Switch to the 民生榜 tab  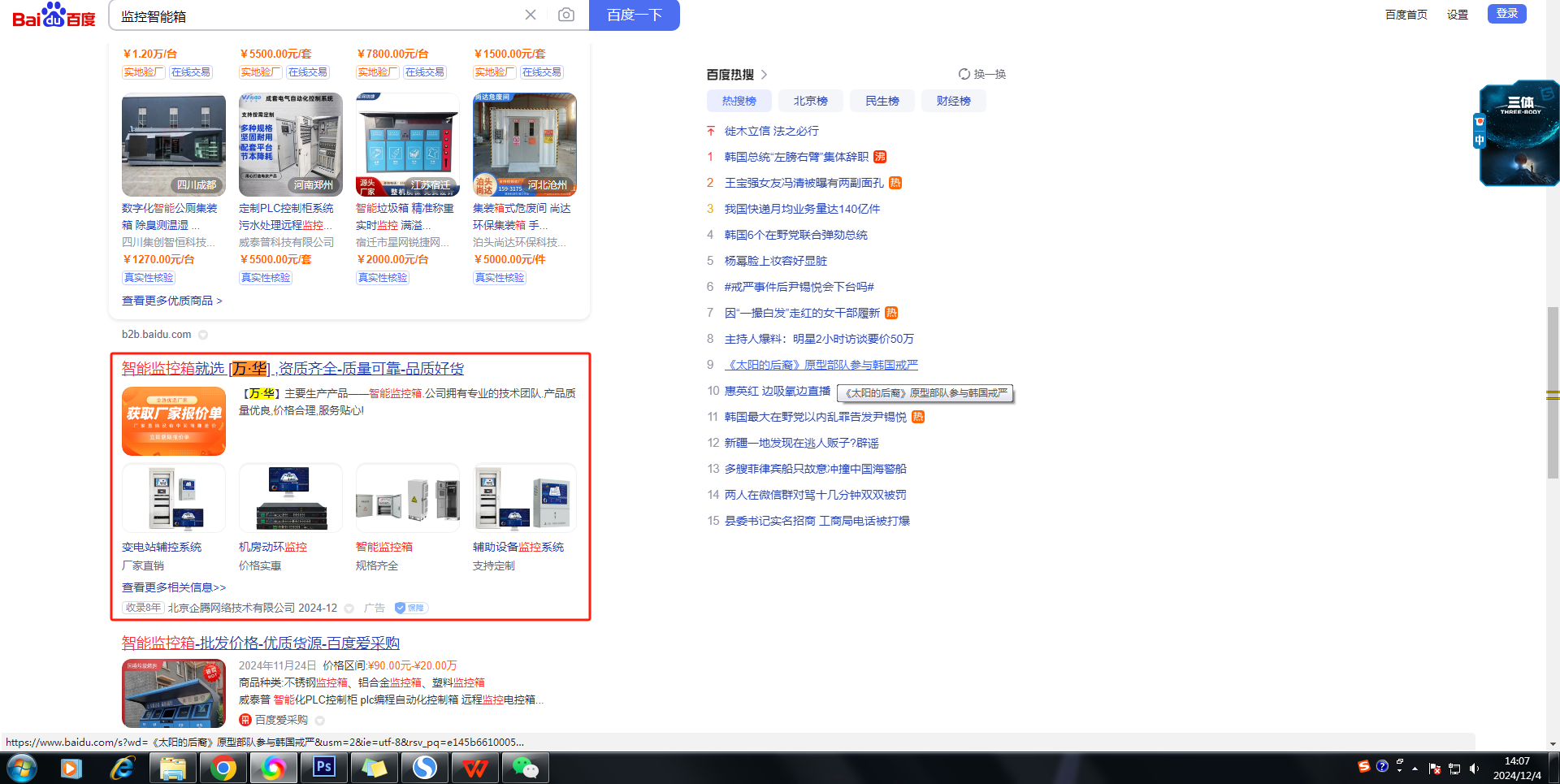point(882,101)
